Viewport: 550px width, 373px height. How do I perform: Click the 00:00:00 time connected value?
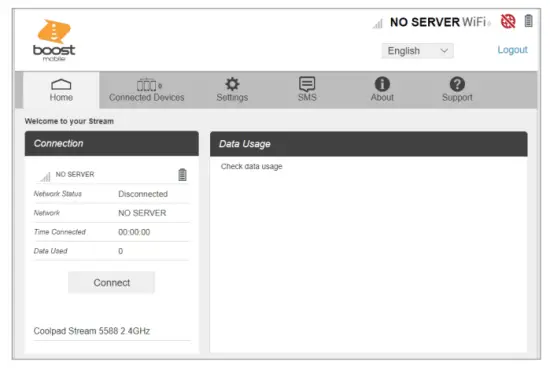pyautogui.click(x=134, y=232)
